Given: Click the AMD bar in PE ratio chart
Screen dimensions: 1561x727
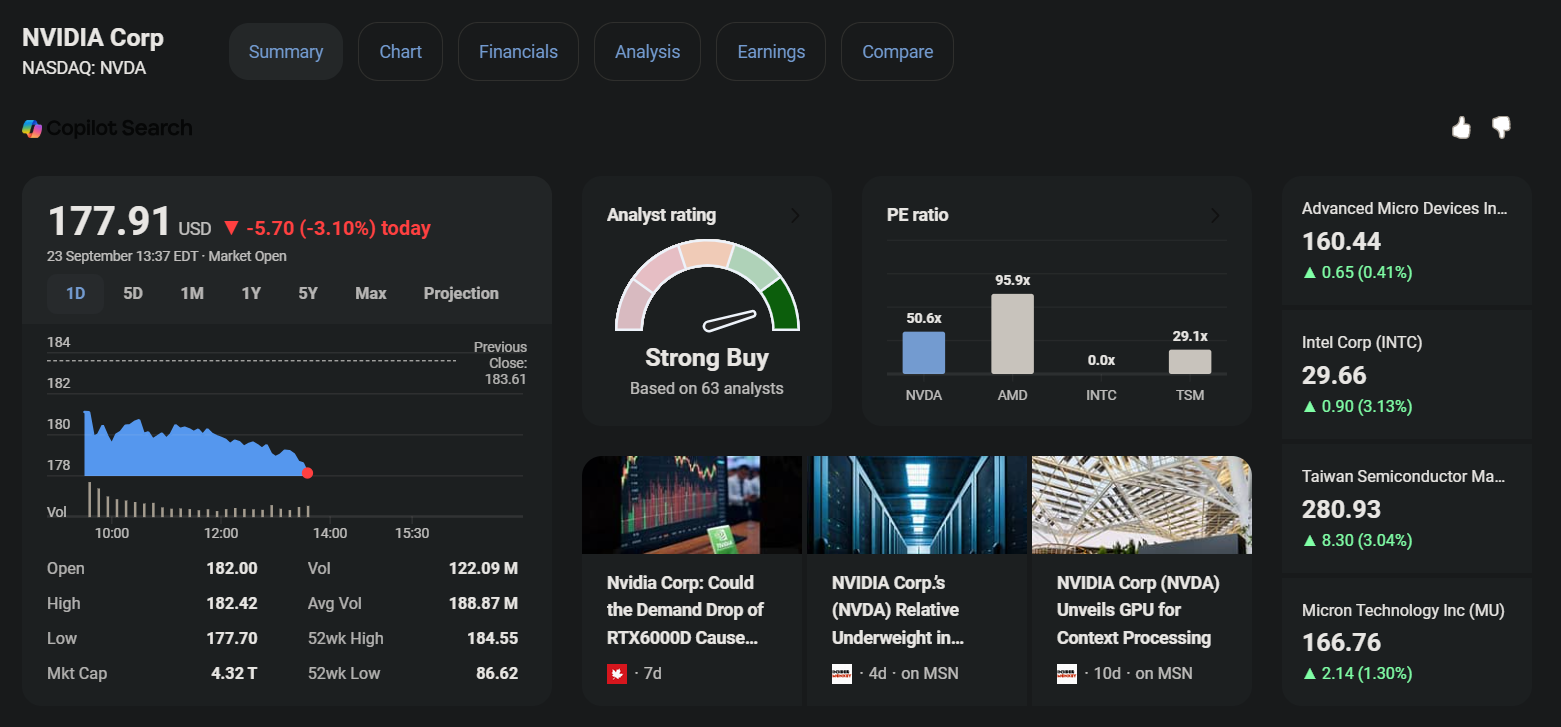Looking at the screenshot, I should 1012,334.
